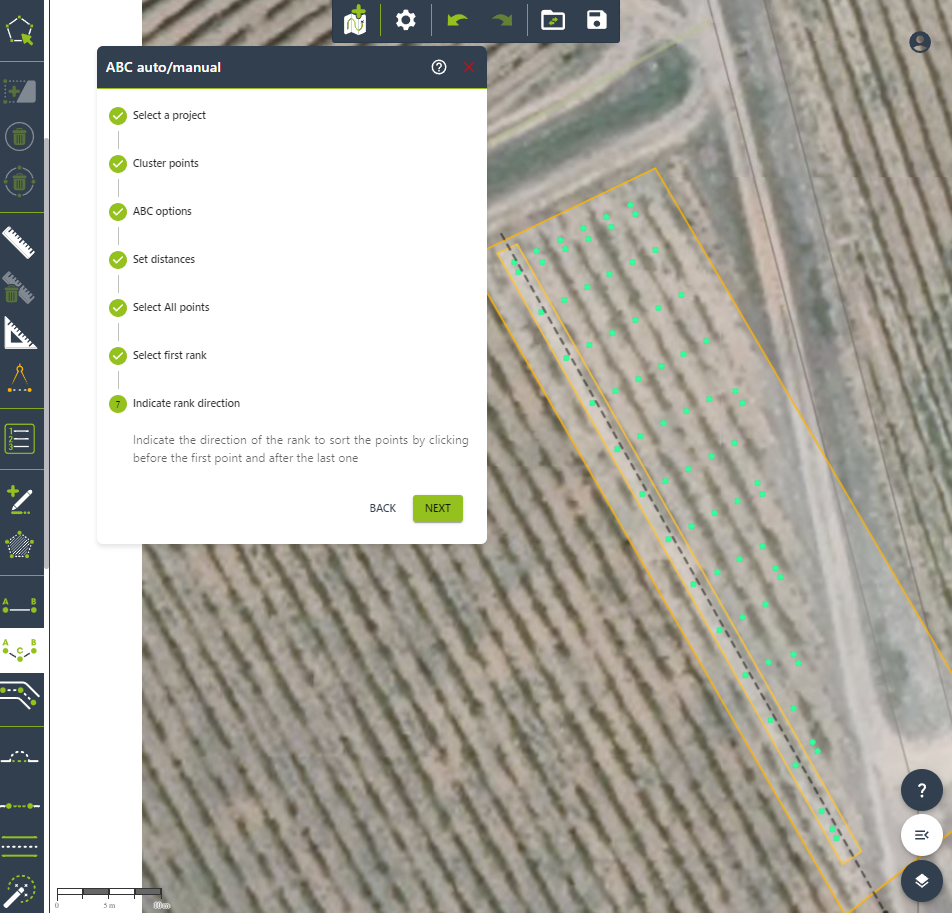The width and height of the screenshot is (952, 913).
Task: Save project with floppy disk icon
Action: coord(597,20)
